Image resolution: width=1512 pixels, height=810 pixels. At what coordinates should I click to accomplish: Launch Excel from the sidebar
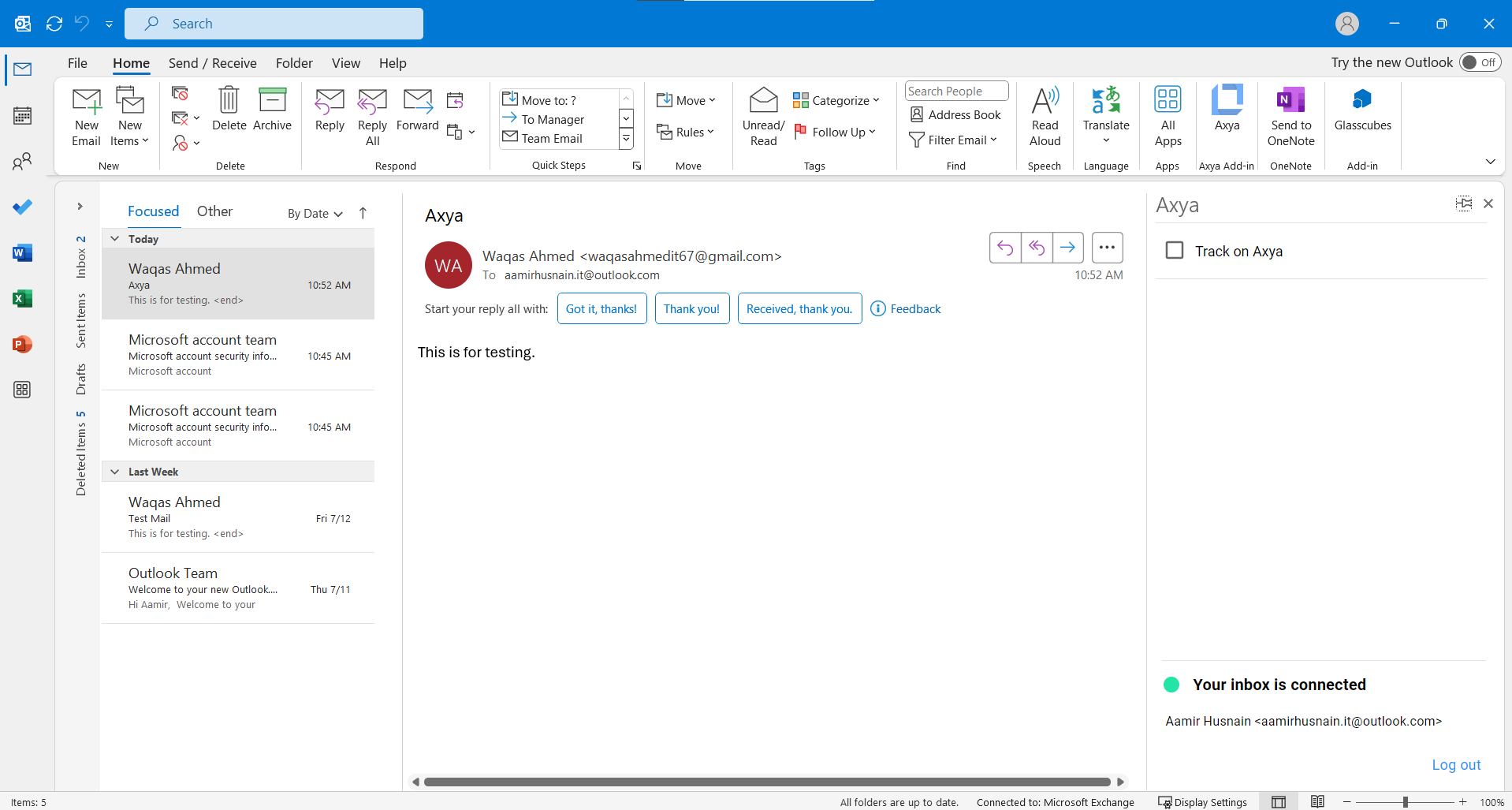pyautogui.click(x=22, y=298)
